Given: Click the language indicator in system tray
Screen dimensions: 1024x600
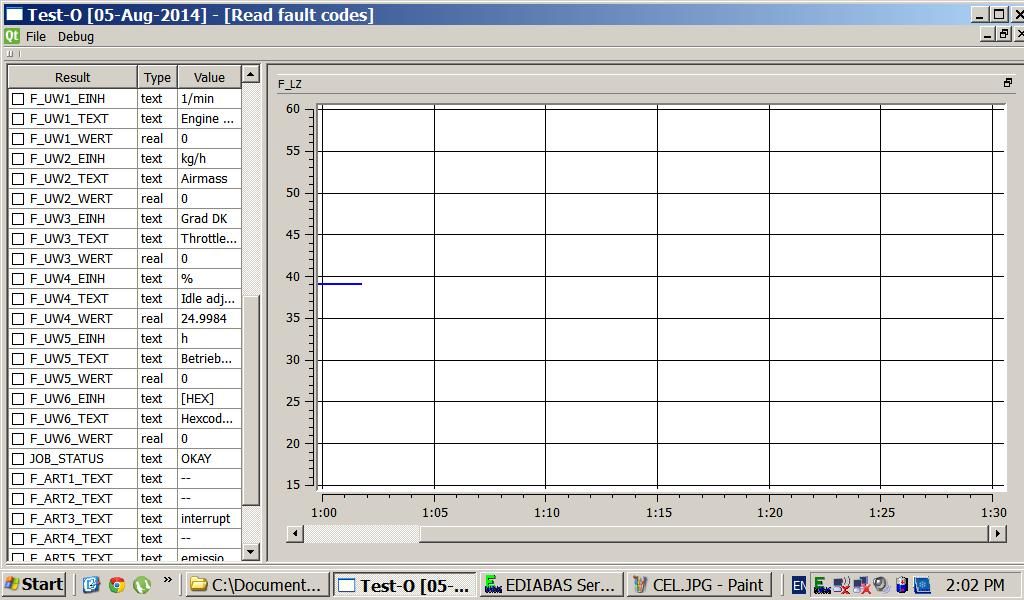Looking at the screenshot, I should click(x=798, y=585).
